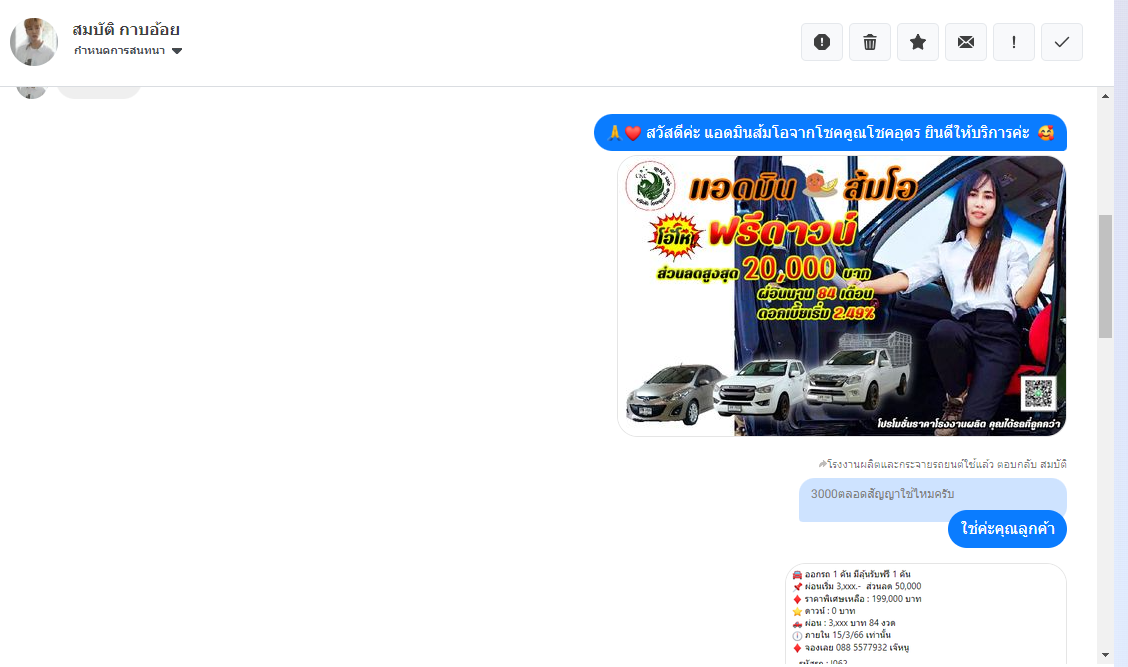1128x667 pixels.
Task: Click the reply arrow icon beside โรงงานผลิต text
Action: (823, 464)
